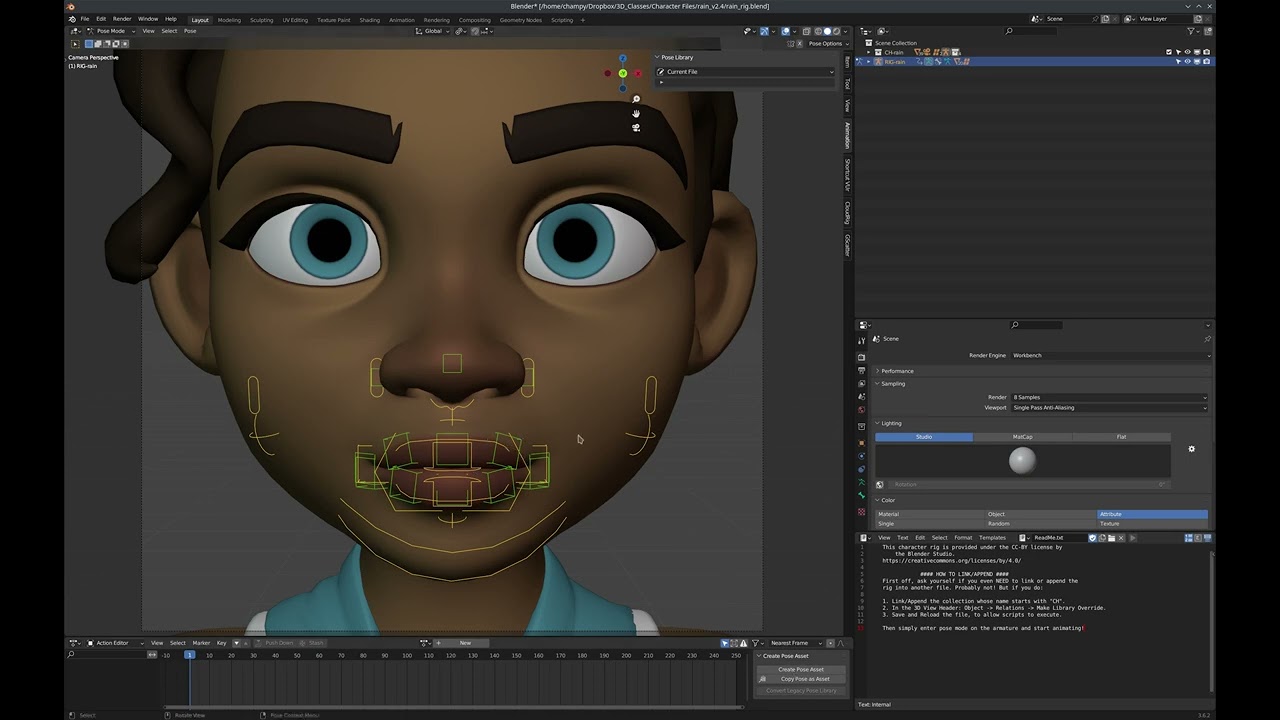Open the Pose Library Current File dropdown
This screenshot has height=720, width=1280.
coord(745,72)
